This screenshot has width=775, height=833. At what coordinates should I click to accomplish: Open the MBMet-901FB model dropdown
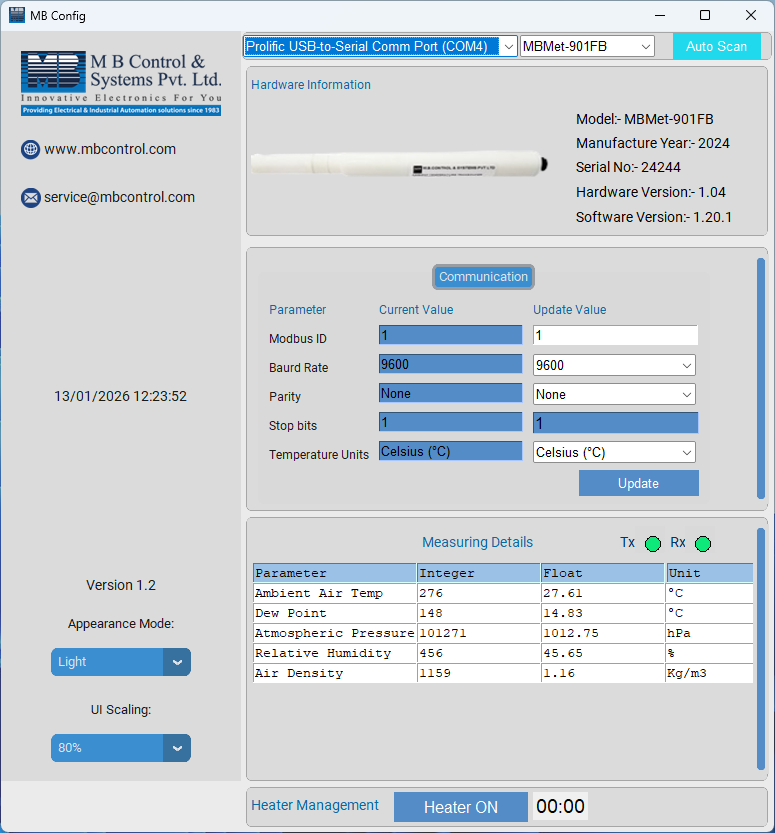coord(587,46)
